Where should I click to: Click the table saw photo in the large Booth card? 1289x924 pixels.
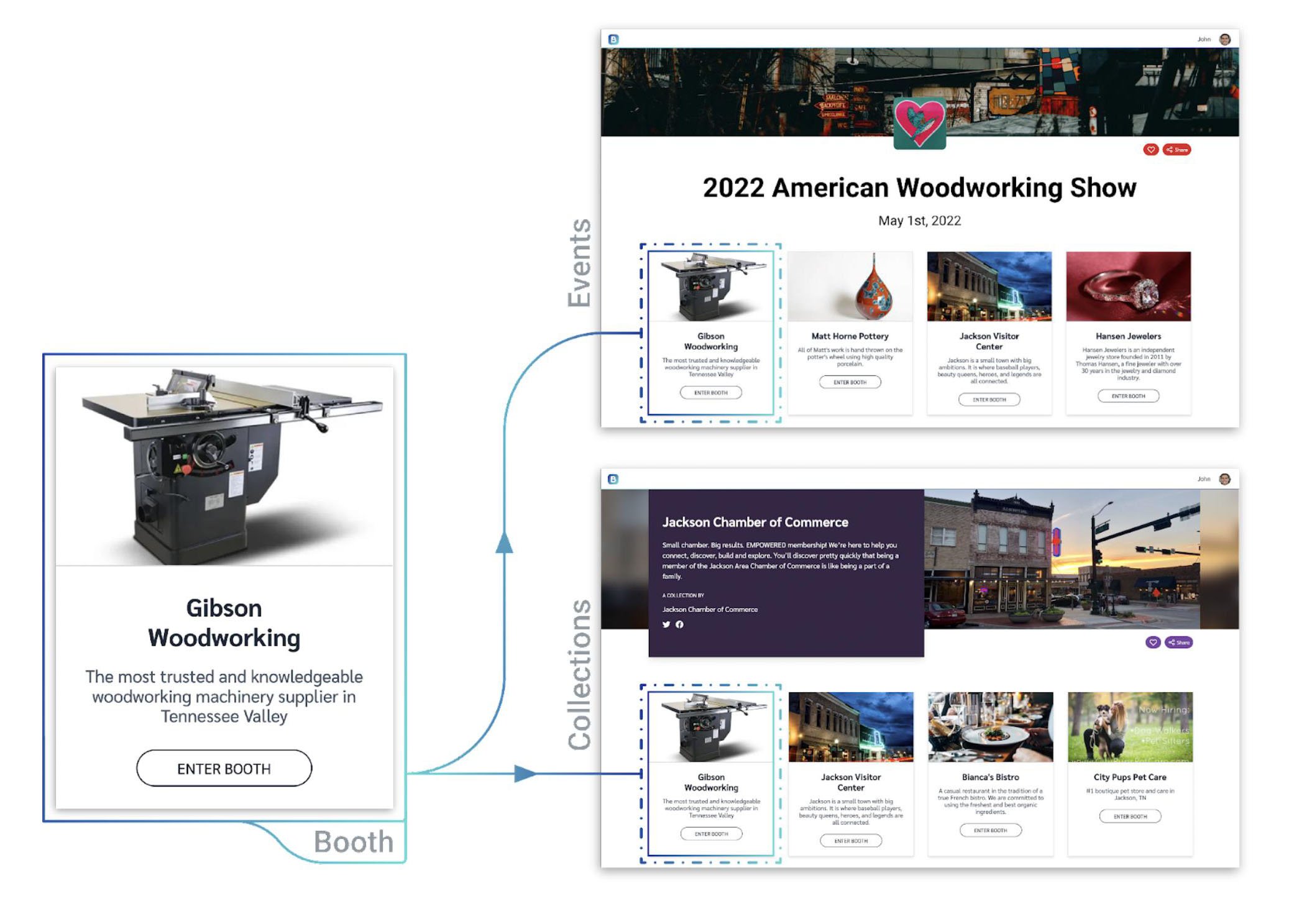click(224, 466)
